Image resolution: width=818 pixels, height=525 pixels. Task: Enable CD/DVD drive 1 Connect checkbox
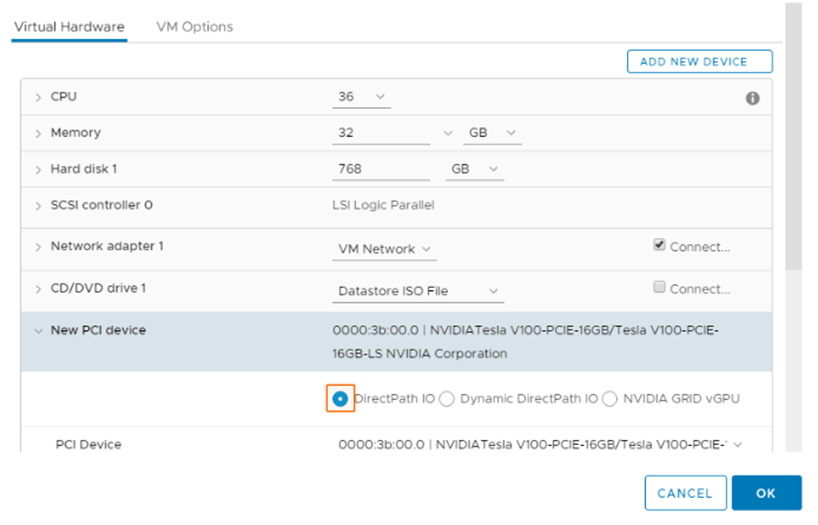pyautogui.click(x=659, y=287)
